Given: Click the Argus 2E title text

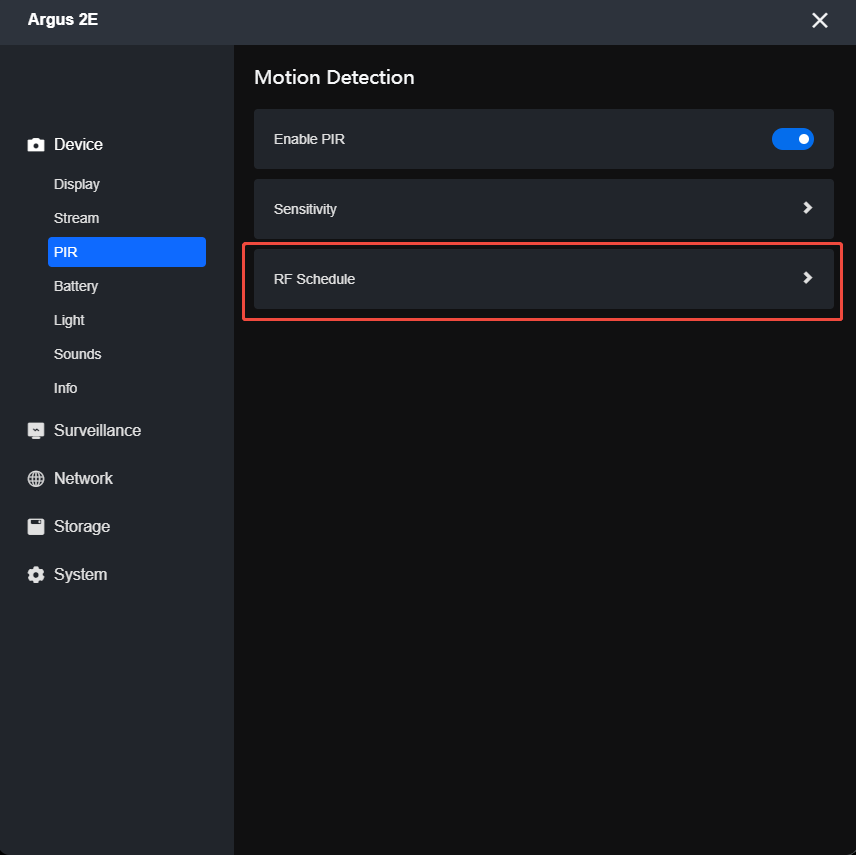Looking at the screenshot, I should pyautogui.click(x=63, y=20).
